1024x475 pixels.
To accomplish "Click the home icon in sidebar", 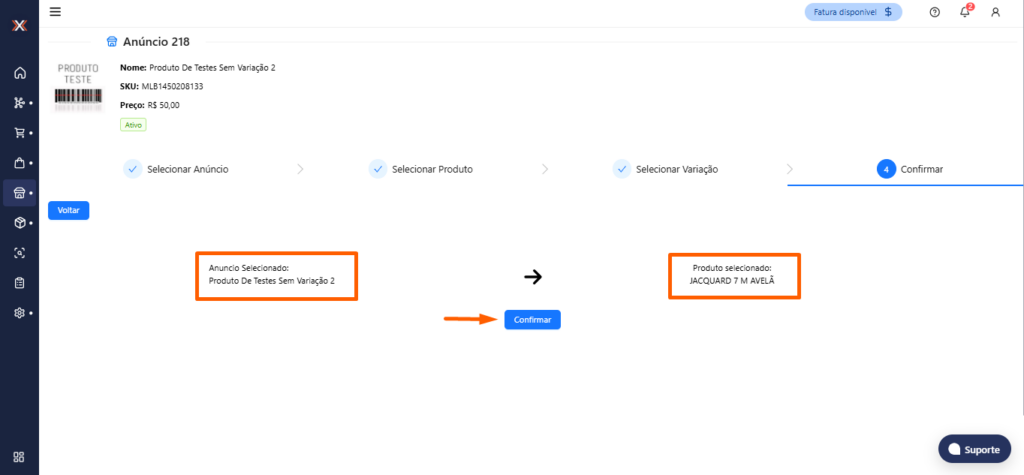I will click(x=19, y=73).
